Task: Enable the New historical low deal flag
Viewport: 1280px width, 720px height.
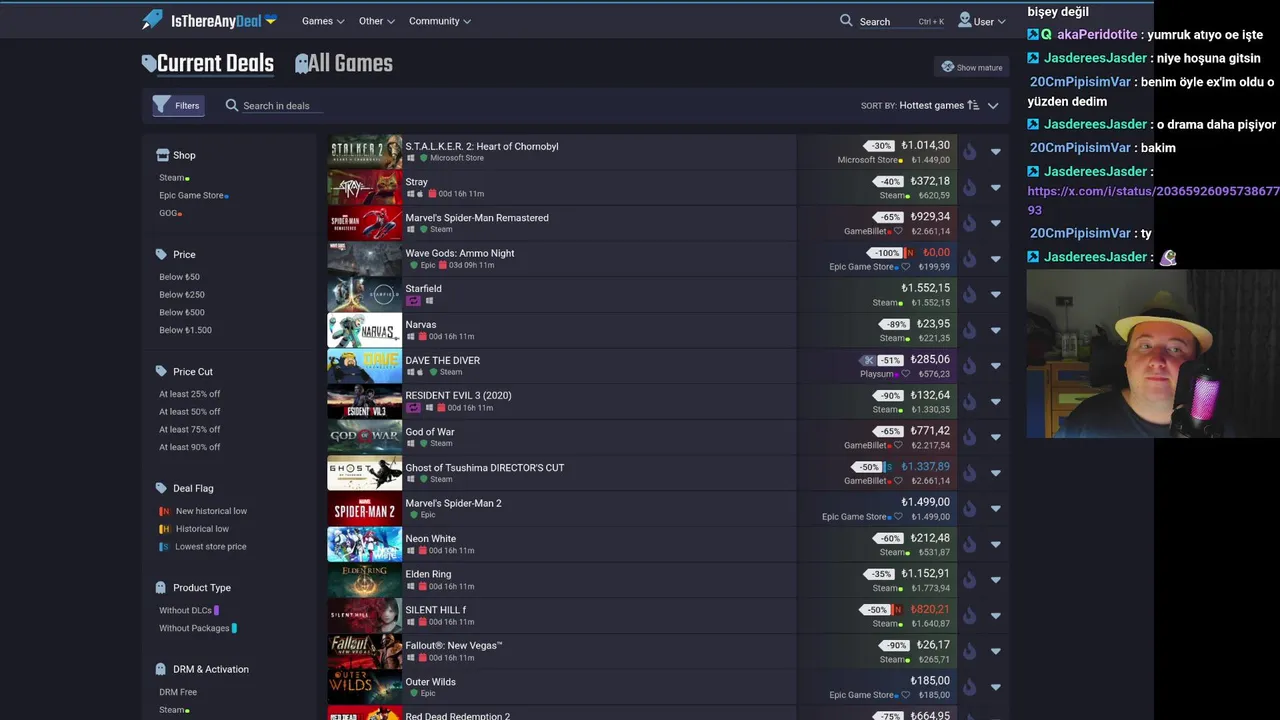Action: pyautogui.click(x=203, y=511)
